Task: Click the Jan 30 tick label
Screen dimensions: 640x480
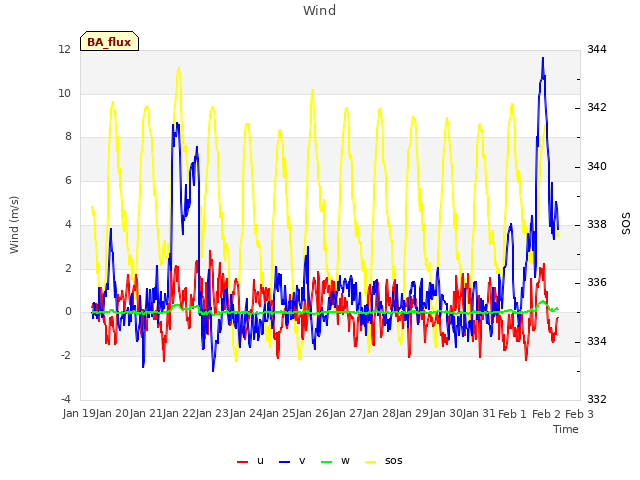Action: pos(446,413)
